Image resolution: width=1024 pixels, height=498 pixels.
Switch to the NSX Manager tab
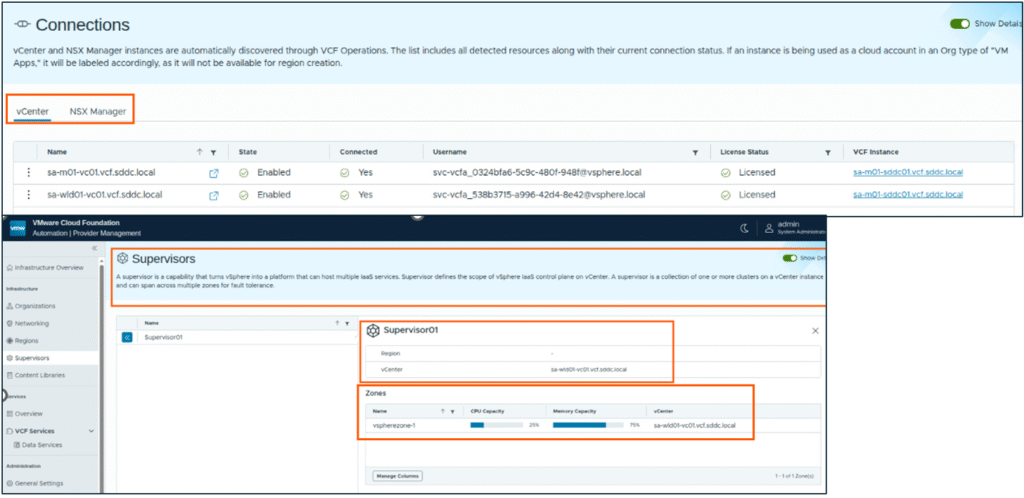(97, 111)
